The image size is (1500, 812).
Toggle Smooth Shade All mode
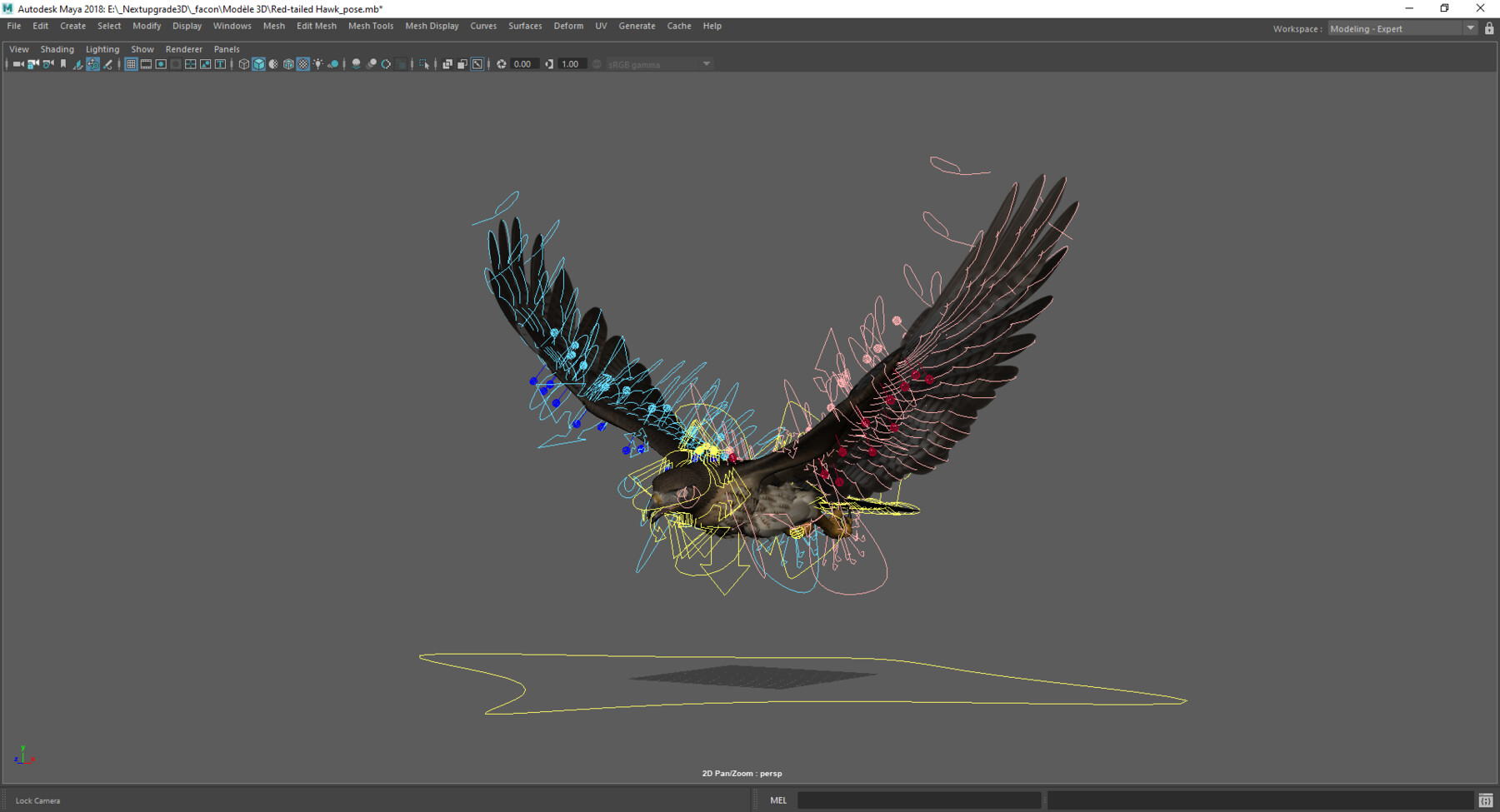pyautogui.click(x=259, y=64)
